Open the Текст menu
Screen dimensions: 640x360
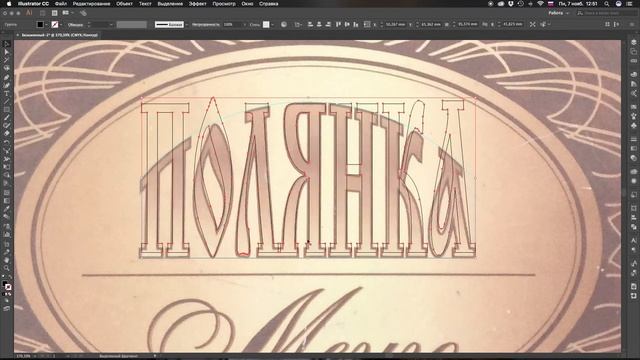[x=145, y=4]
